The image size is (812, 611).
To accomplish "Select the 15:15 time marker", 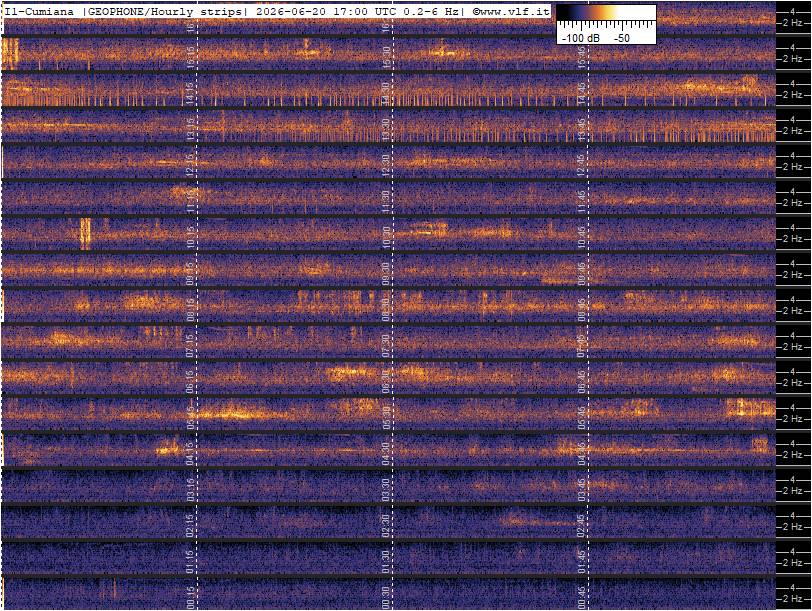I will [190, 57].
